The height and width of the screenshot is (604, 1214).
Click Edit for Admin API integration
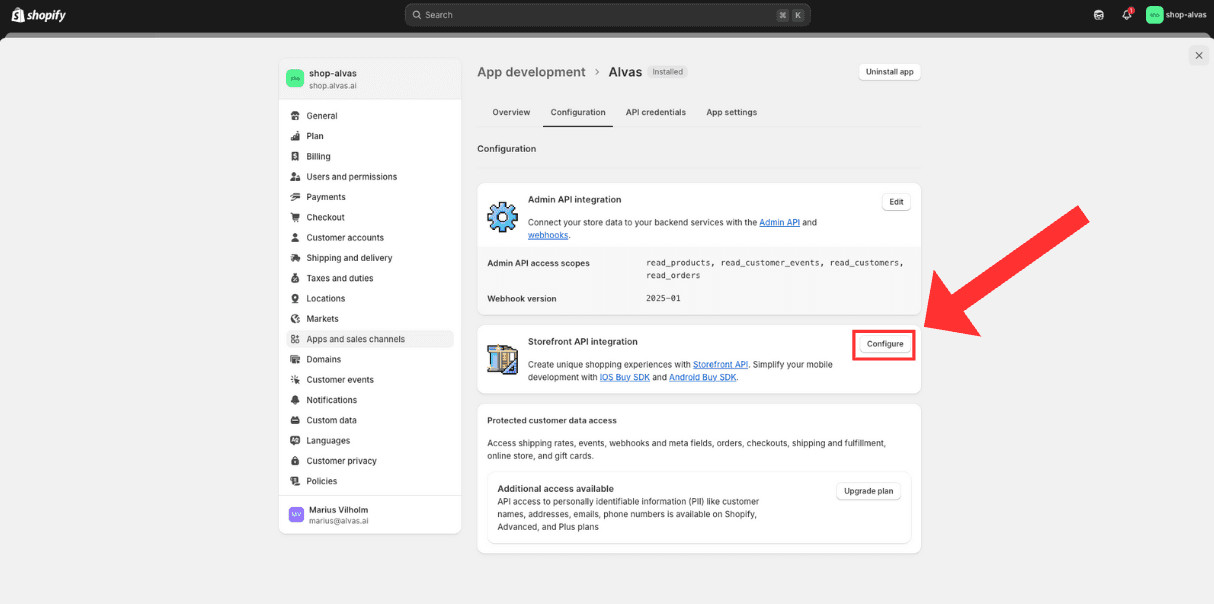(x=896, y=202)
